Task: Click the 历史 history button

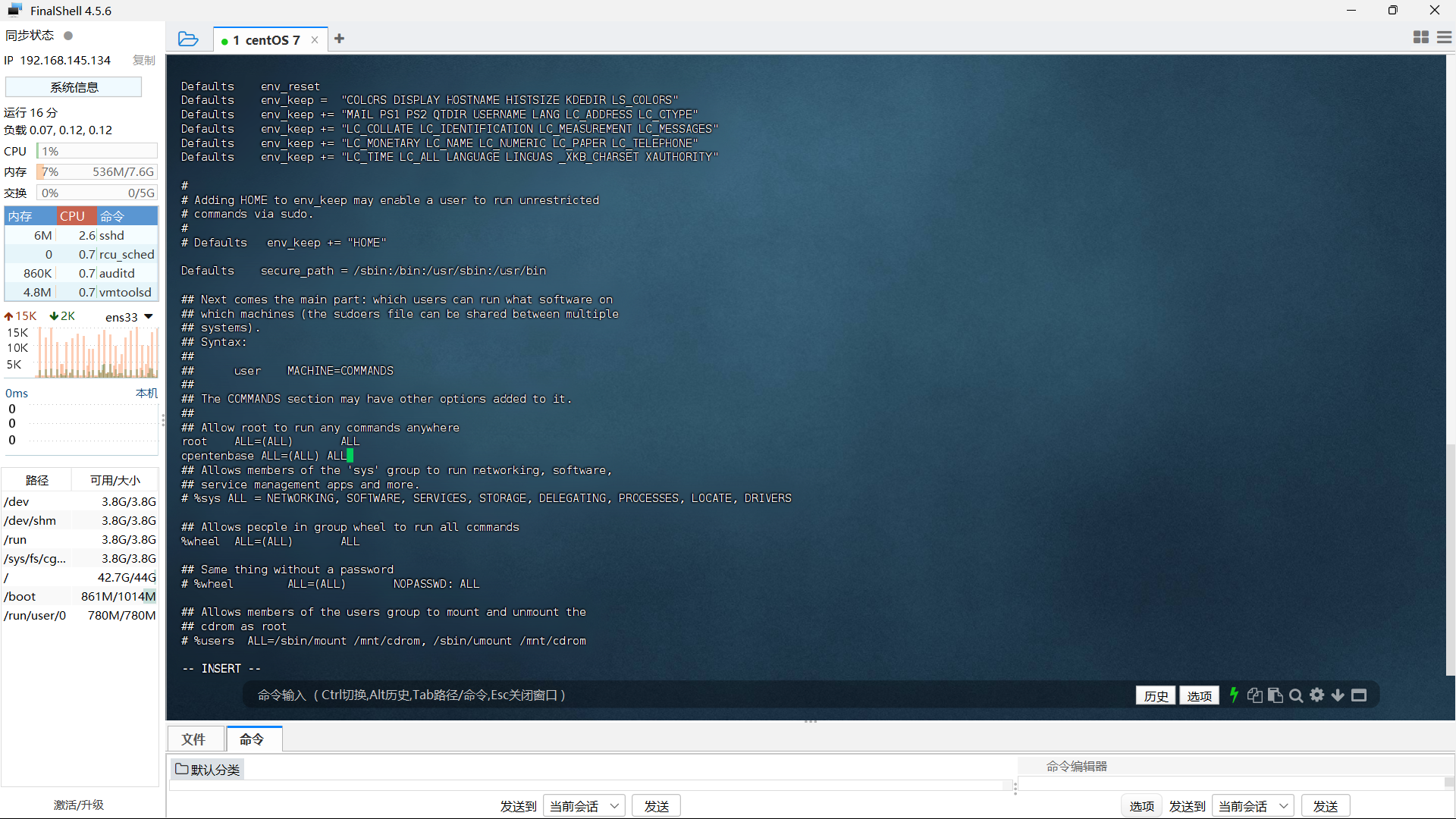Action: [x=1156, y=695]
